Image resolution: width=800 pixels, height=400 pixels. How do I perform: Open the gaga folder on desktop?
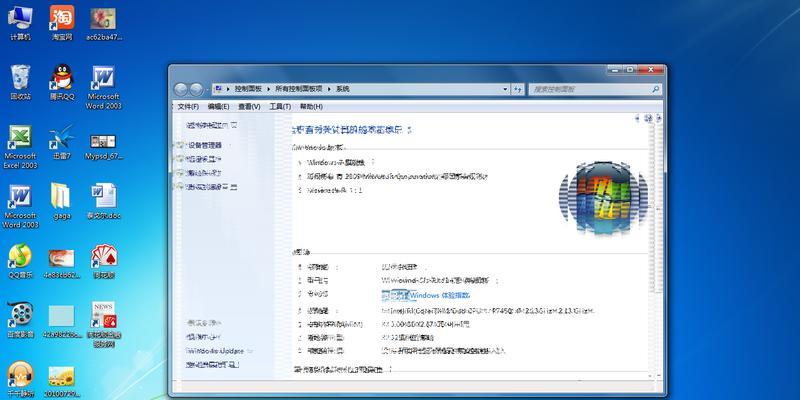[61, 202]
